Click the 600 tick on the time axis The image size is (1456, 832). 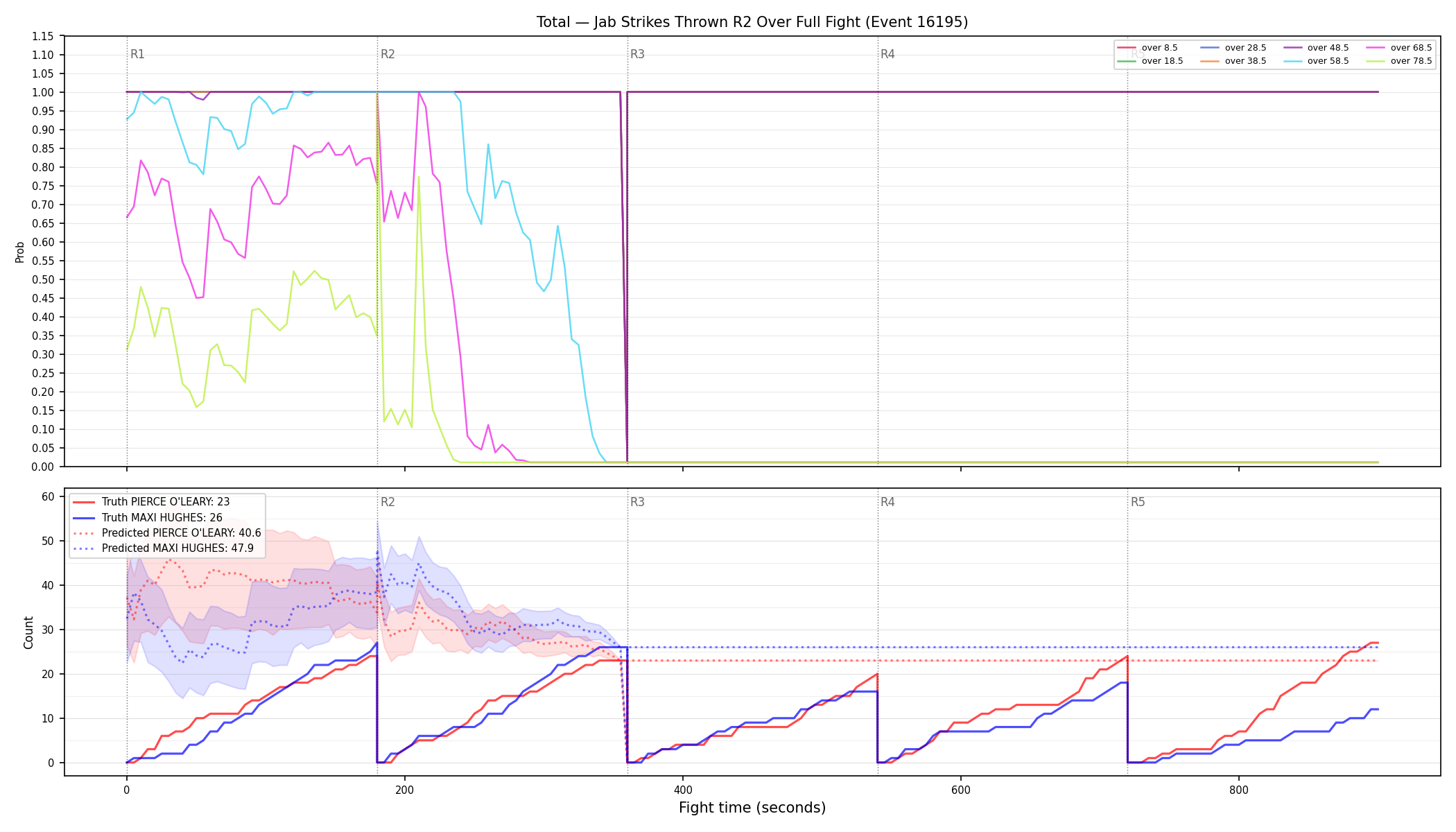coord(961,789)
